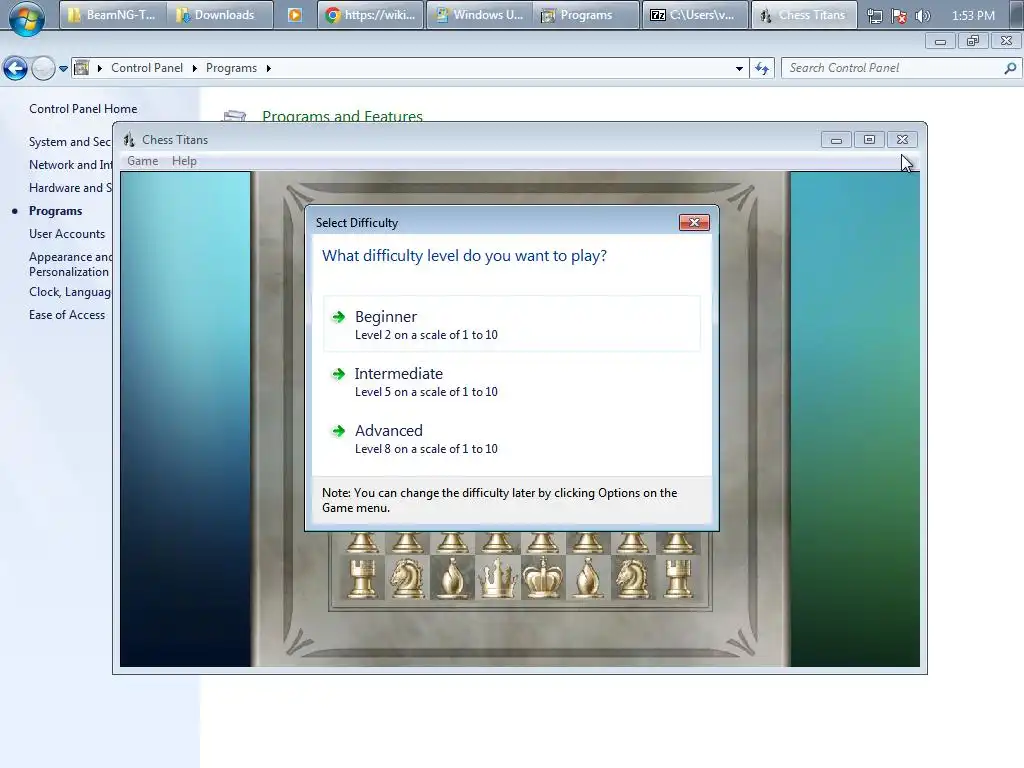The image size is (1024, 768).
Task: Switch to Downloads taskbar folder
Action: click(219, 15)
